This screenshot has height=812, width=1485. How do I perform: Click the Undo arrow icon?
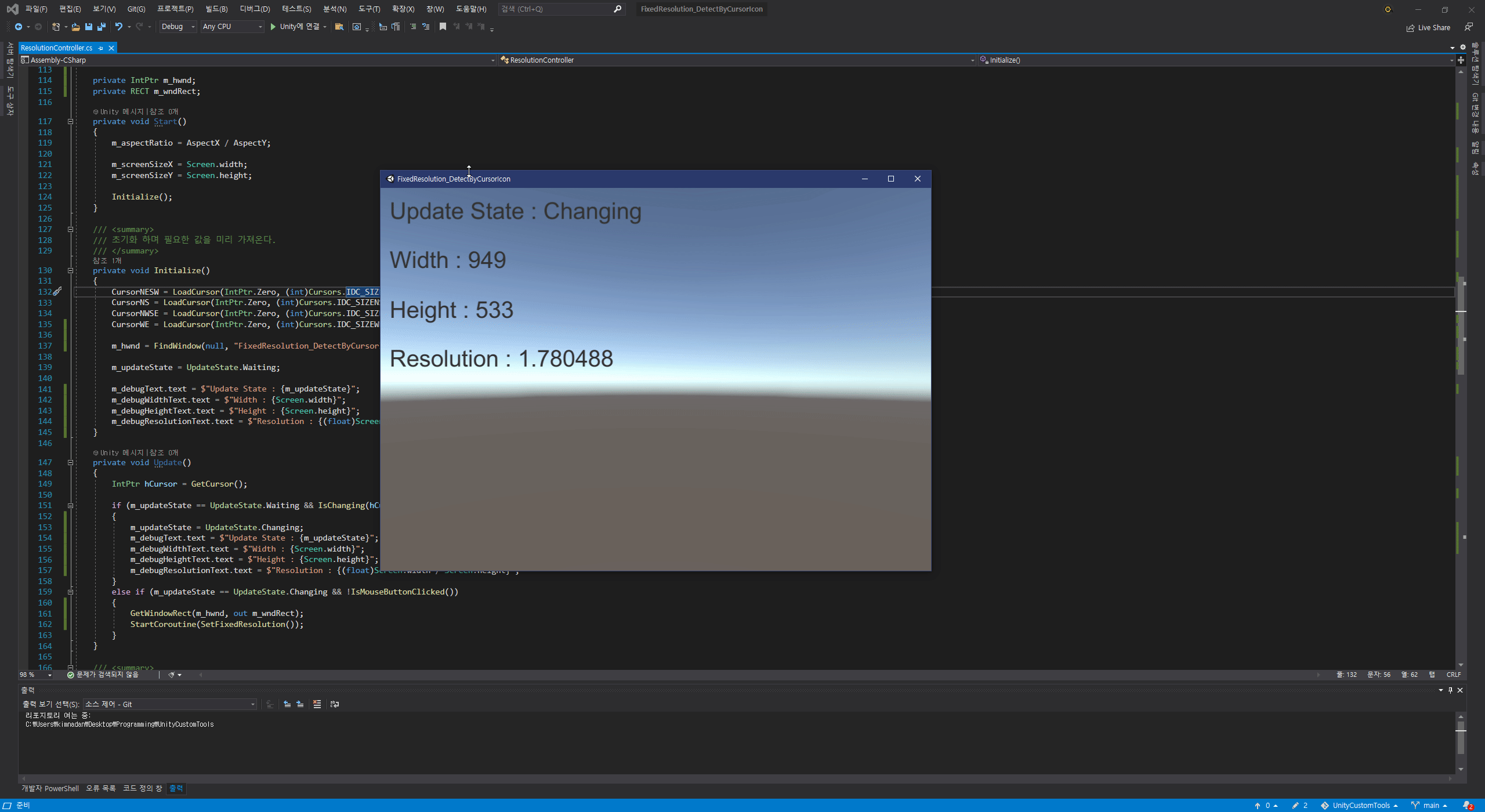(119, 27)
